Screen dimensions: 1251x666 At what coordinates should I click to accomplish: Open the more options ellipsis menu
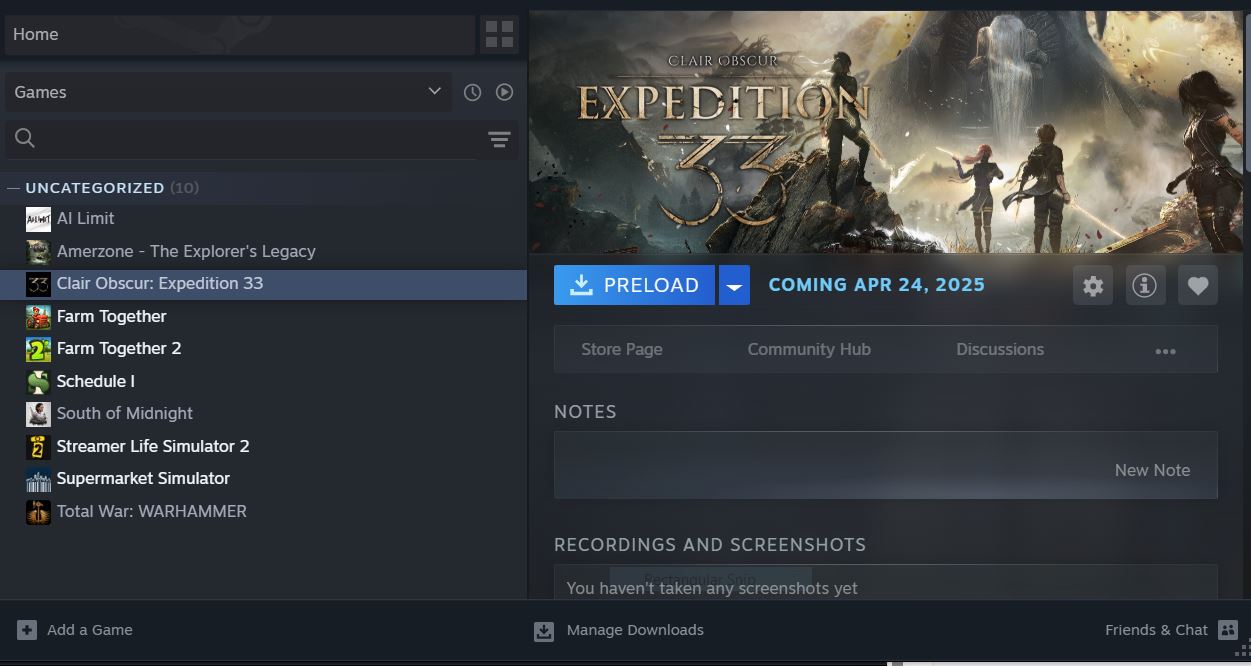pos(1165,351)
